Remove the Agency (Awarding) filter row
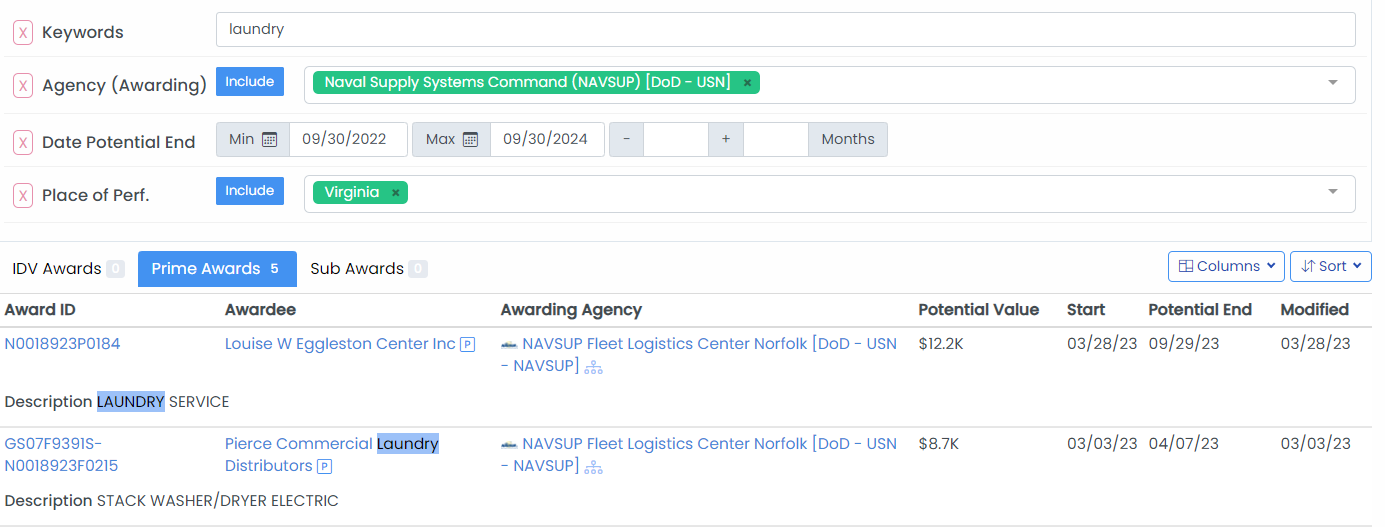1385x527 pixels. (23, 85)
